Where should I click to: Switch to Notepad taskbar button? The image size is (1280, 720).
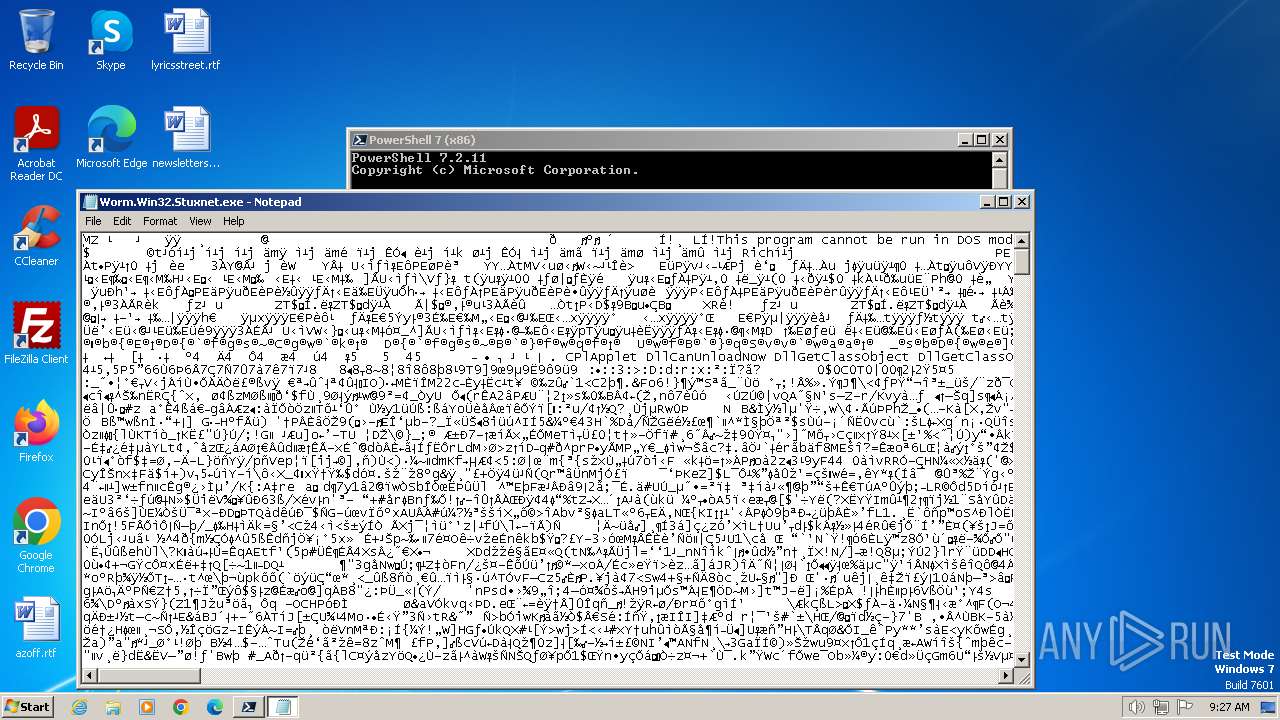pyautogui.click(x=282, y=707)
